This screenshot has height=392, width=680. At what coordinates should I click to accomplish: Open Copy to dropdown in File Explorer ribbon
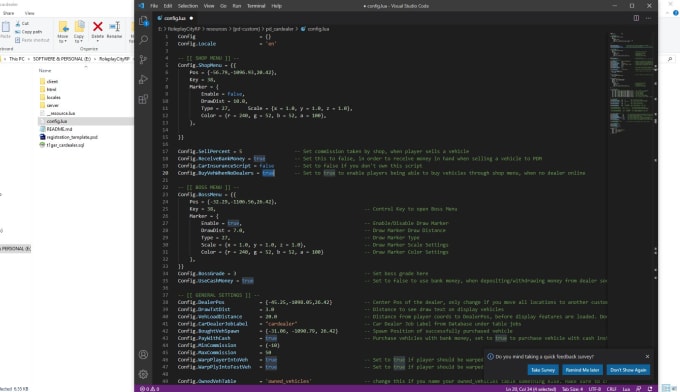(x=79, y=32)
